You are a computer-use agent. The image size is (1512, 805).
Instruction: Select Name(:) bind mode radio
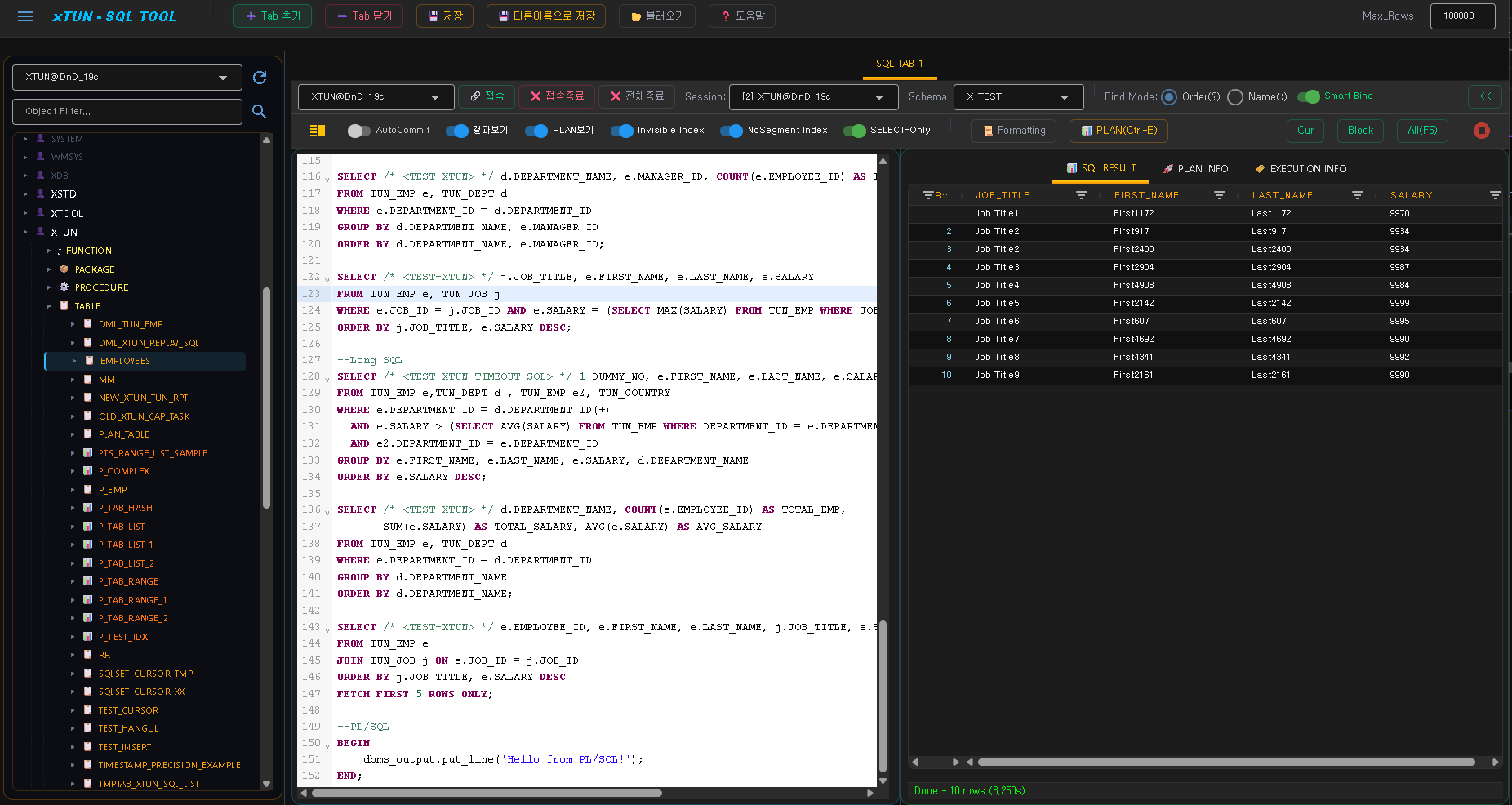click(1235, 97)
